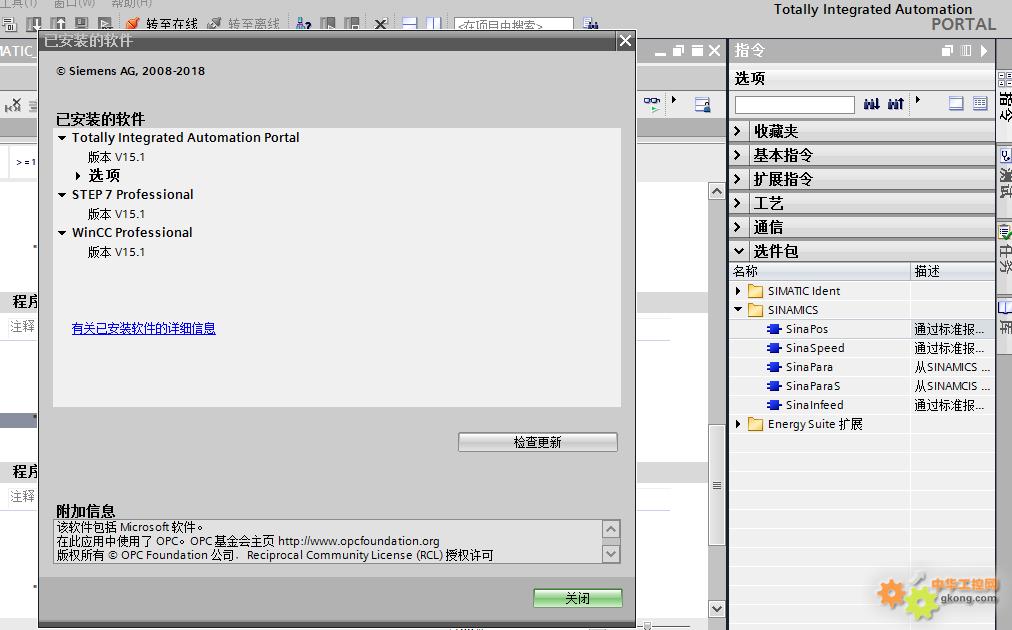Expand the 扩展指令 section
Image resolution: width=1012 pixels, height=630 pixels.
[738, 179]
